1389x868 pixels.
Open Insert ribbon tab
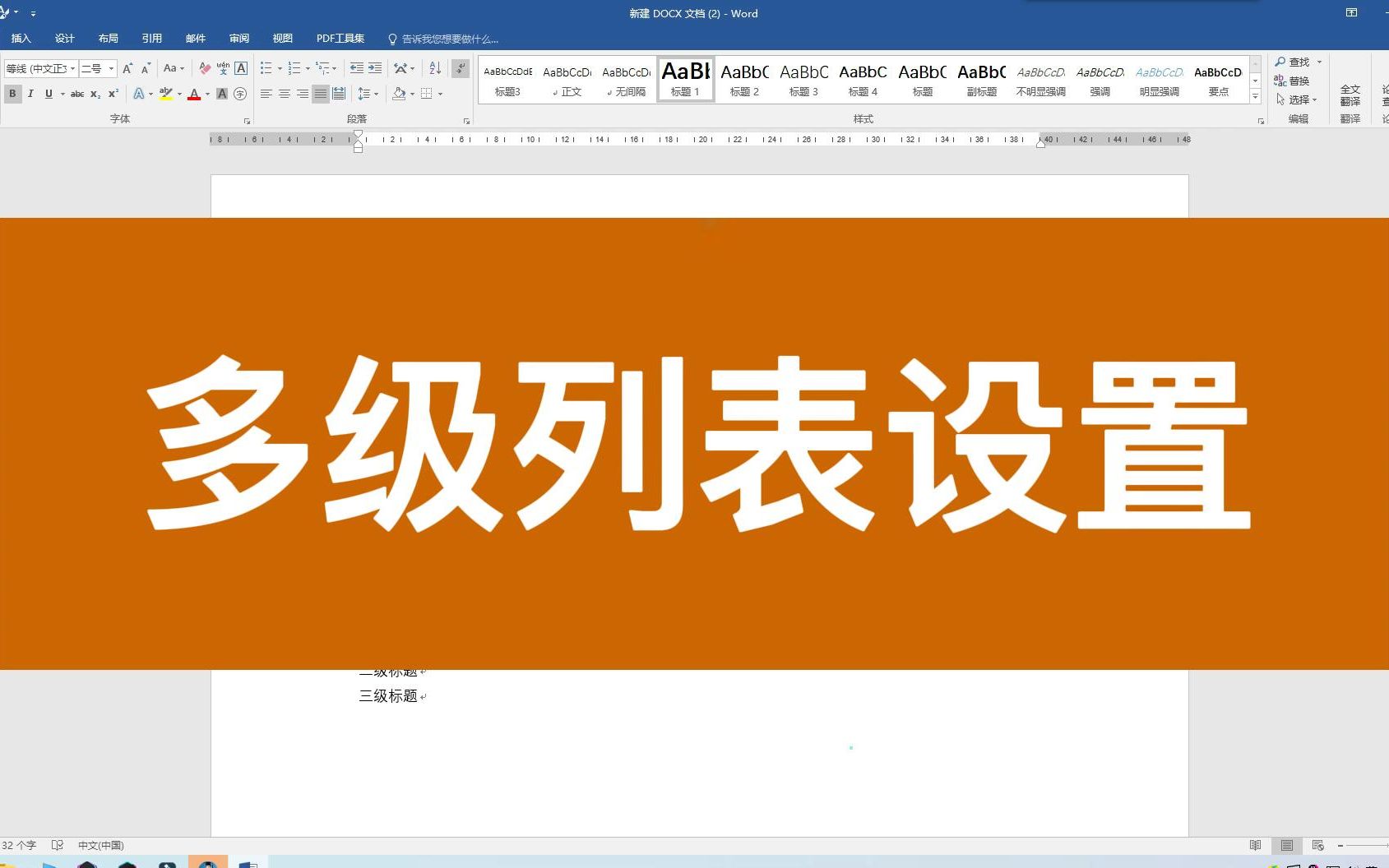(x=21, y=39)
